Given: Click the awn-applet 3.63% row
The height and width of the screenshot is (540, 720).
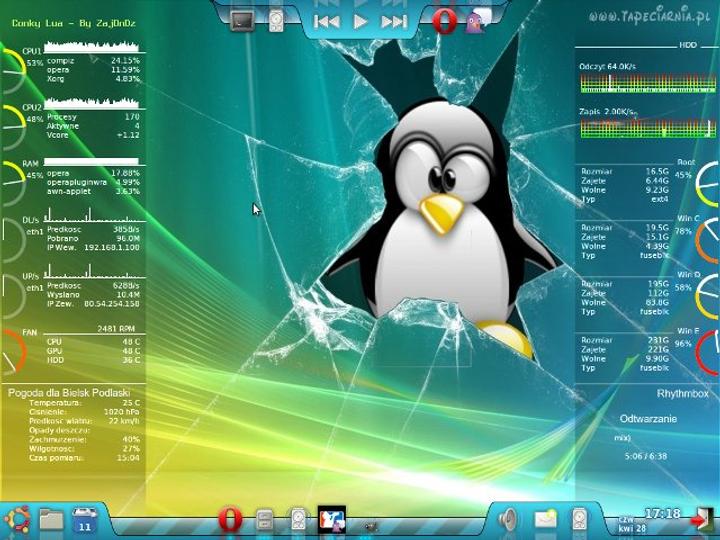Looking at the screenshot, I should click(93, 191).
